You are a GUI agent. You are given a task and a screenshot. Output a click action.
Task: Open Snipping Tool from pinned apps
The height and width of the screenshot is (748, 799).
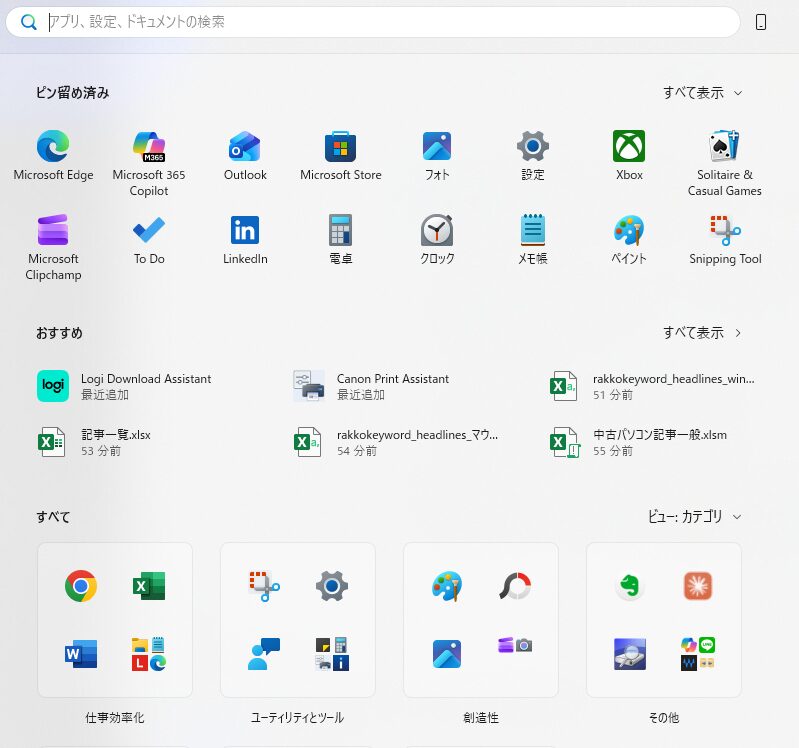725,239
